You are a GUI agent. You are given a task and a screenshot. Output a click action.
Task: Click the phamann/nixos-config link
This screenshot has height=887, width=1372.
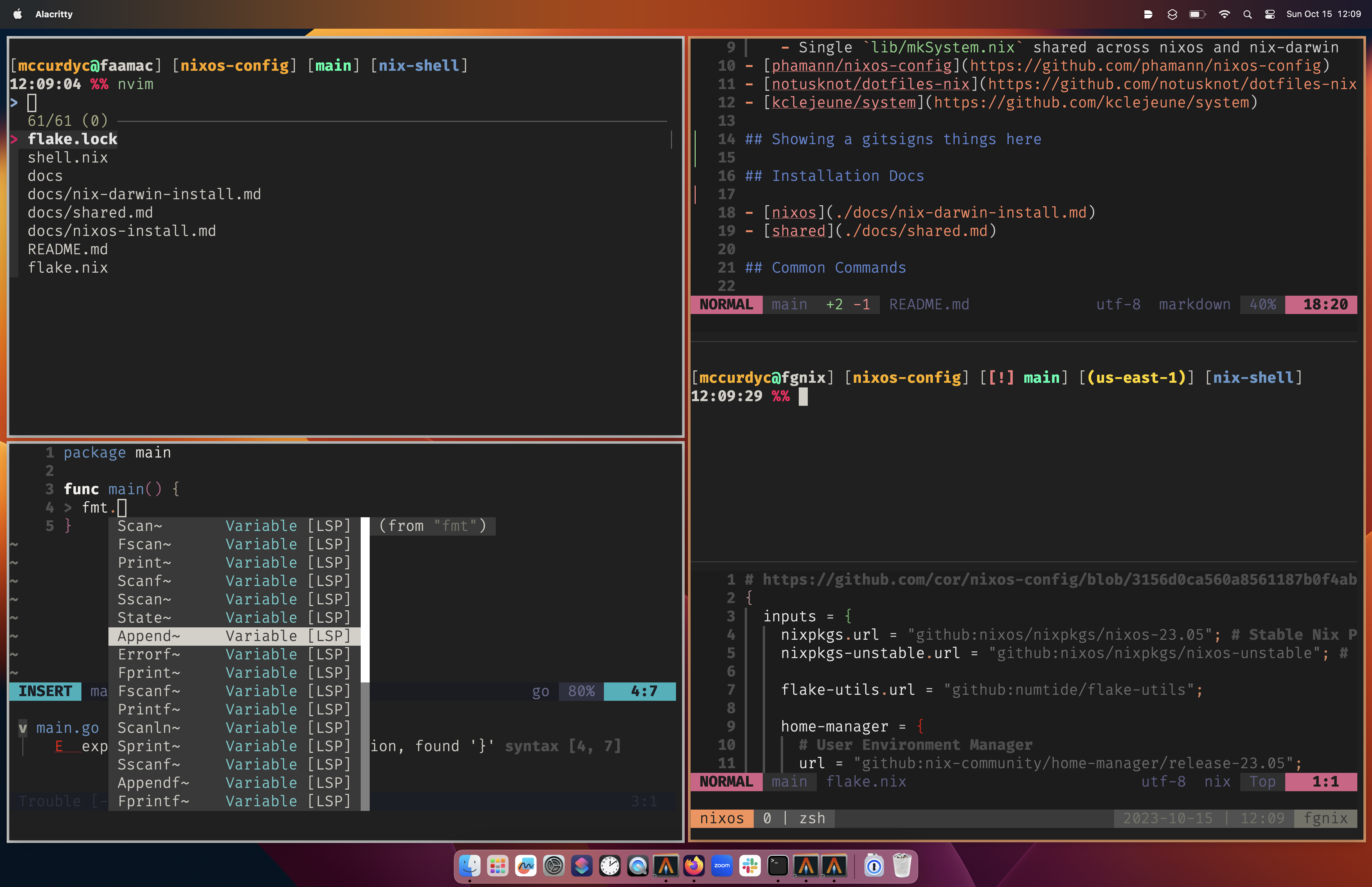click(x=861, y=66)
